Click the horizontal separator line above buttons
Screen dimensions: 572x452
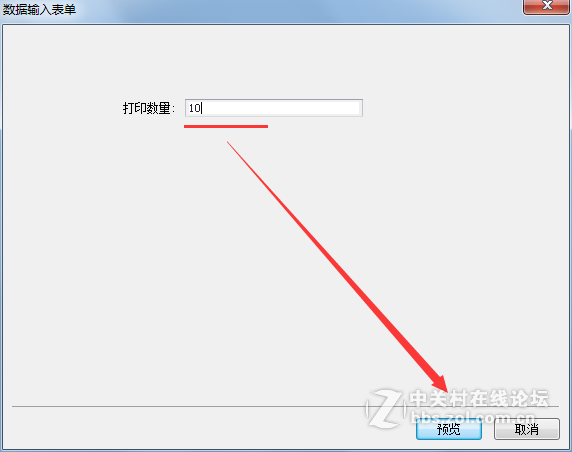point(285,406)
